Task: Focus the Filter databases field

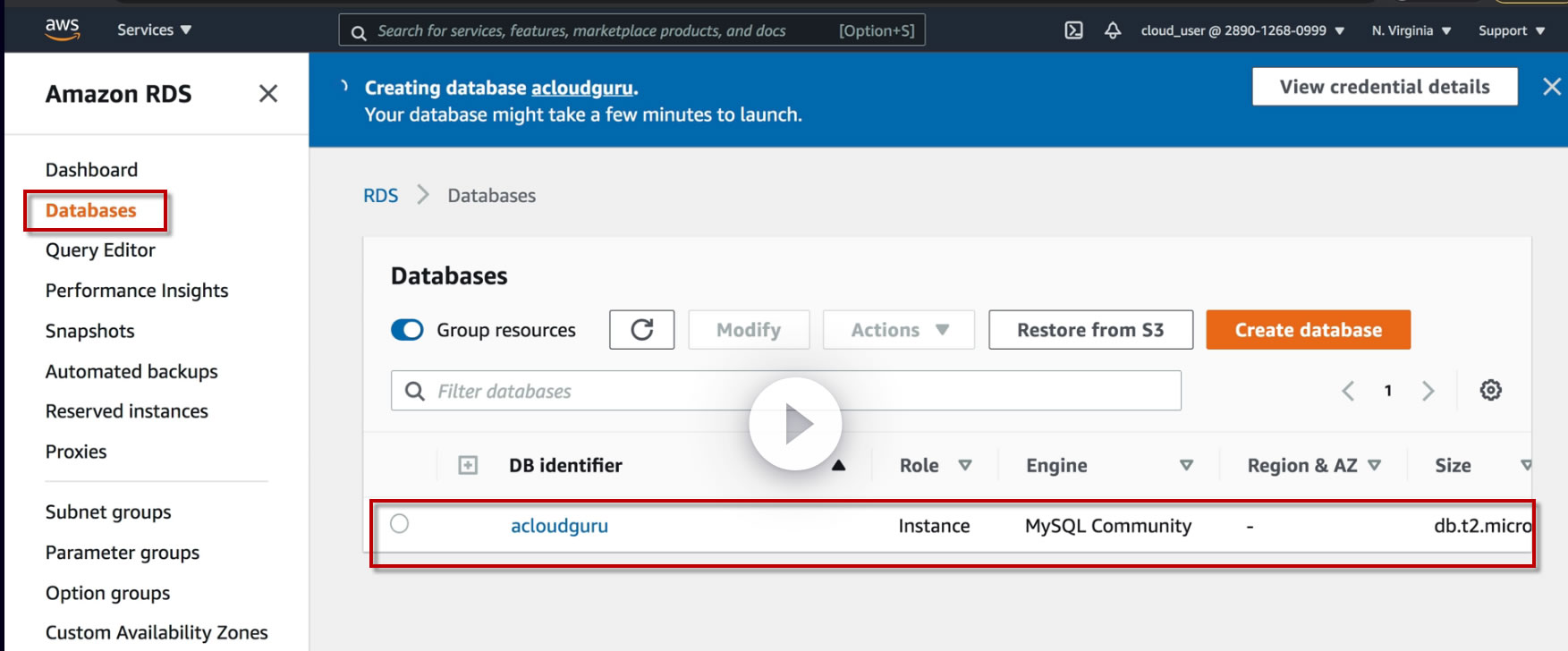Action: pyautogui.click(x=786, y=391)
